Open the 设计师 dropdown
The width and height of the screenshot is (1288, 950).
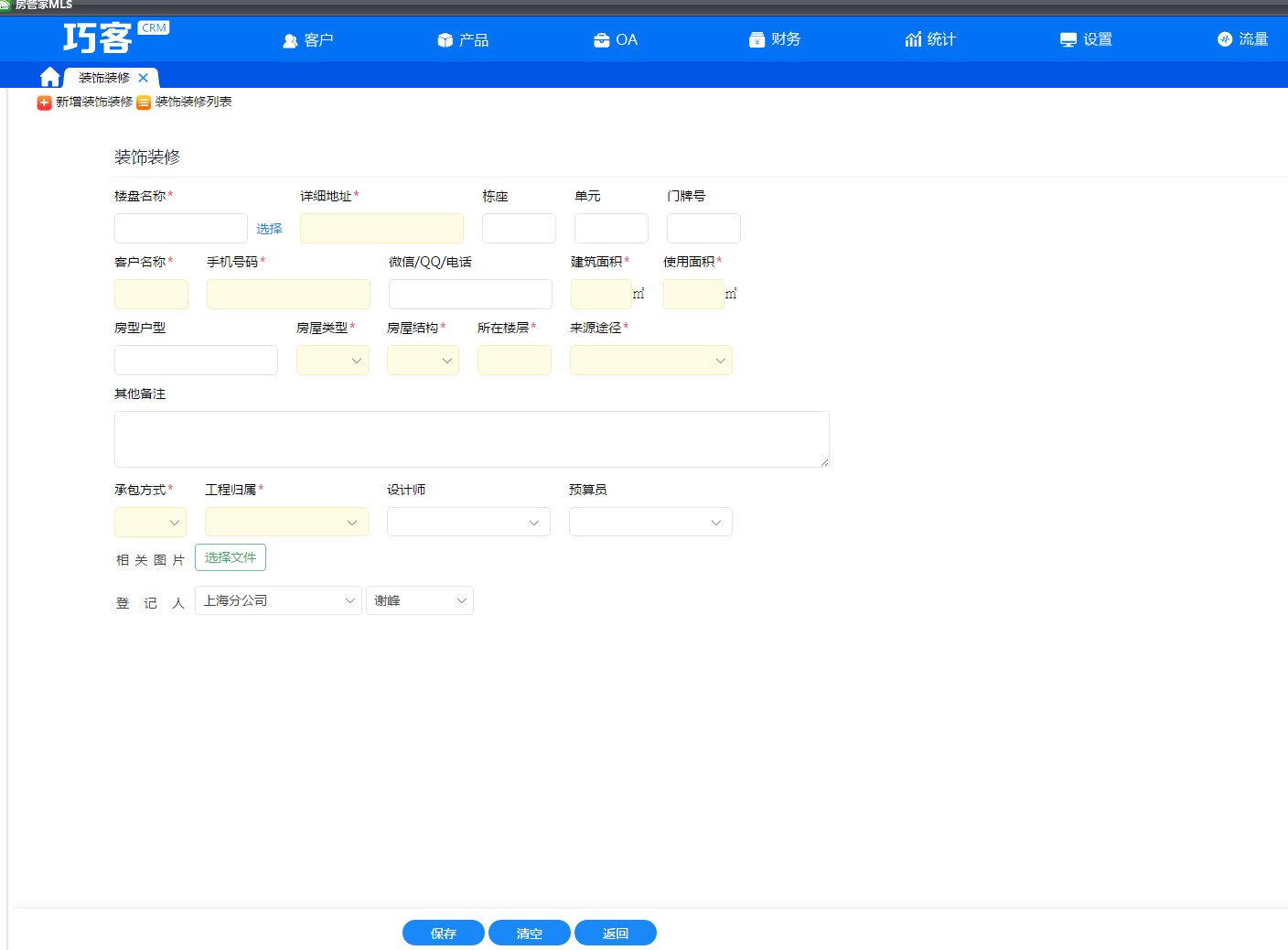click(x=468, y=523)
